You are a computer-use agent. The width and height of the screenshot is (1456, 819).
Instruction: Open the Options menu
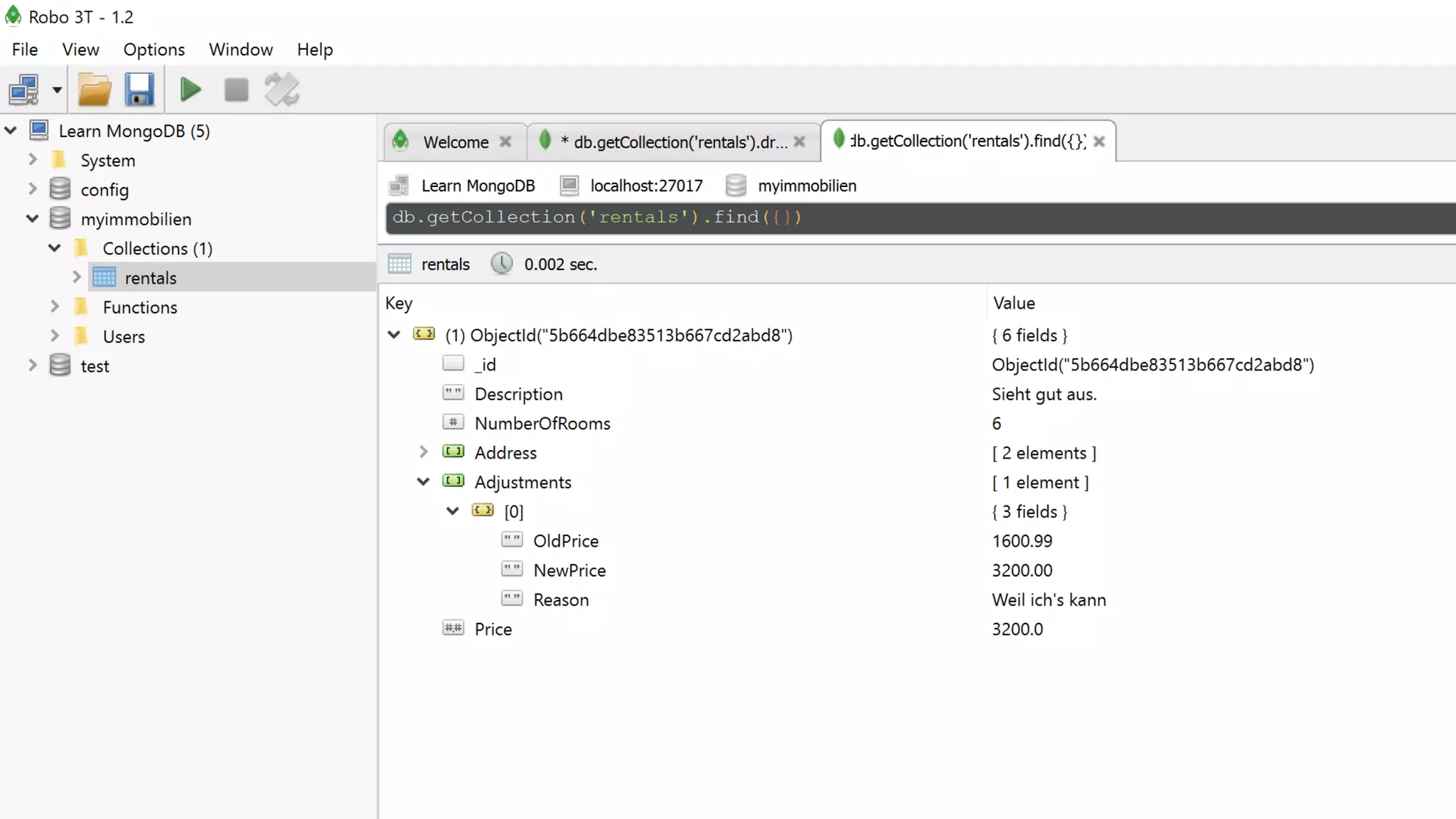[154, 50]
